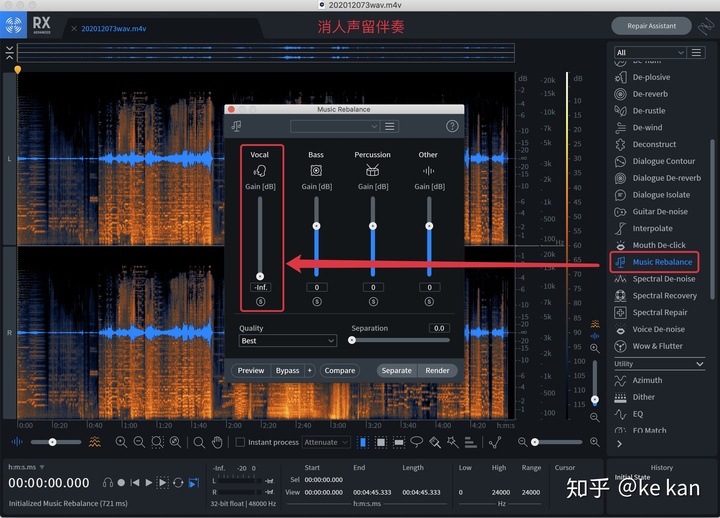Open the Spectral Repair module
The image size is (720, 518).
pyautogui.click(x=651, y=312)
